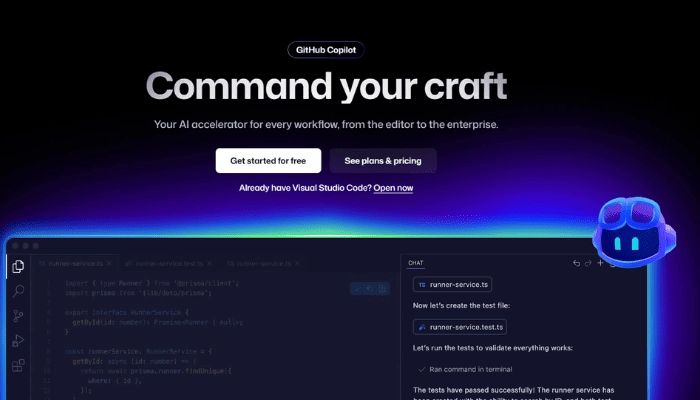700x400 pixels.
Task: Open the Extensions blocks icon
Action: tap(18, 366)
